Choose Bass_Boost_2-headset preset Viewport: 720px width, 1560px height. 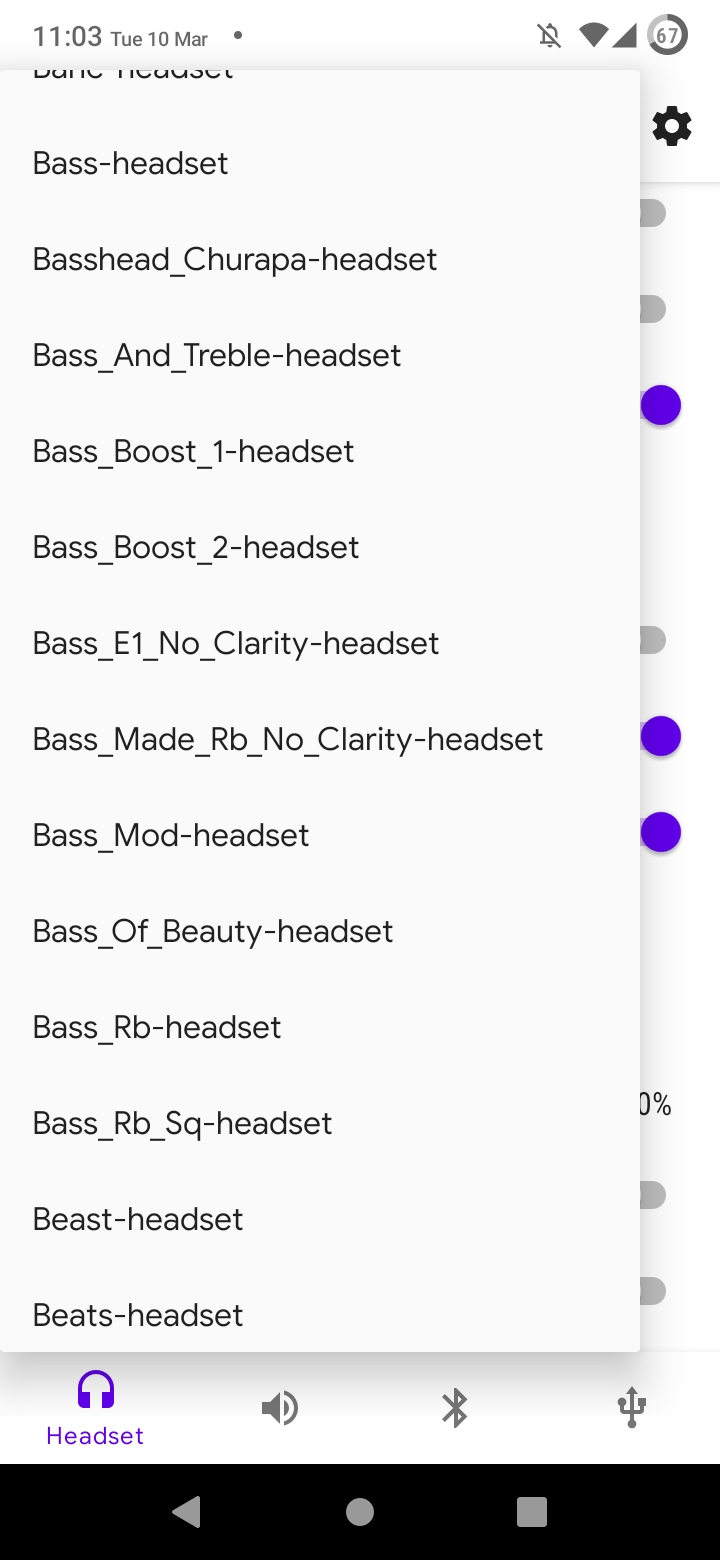(x=320, y=547)
